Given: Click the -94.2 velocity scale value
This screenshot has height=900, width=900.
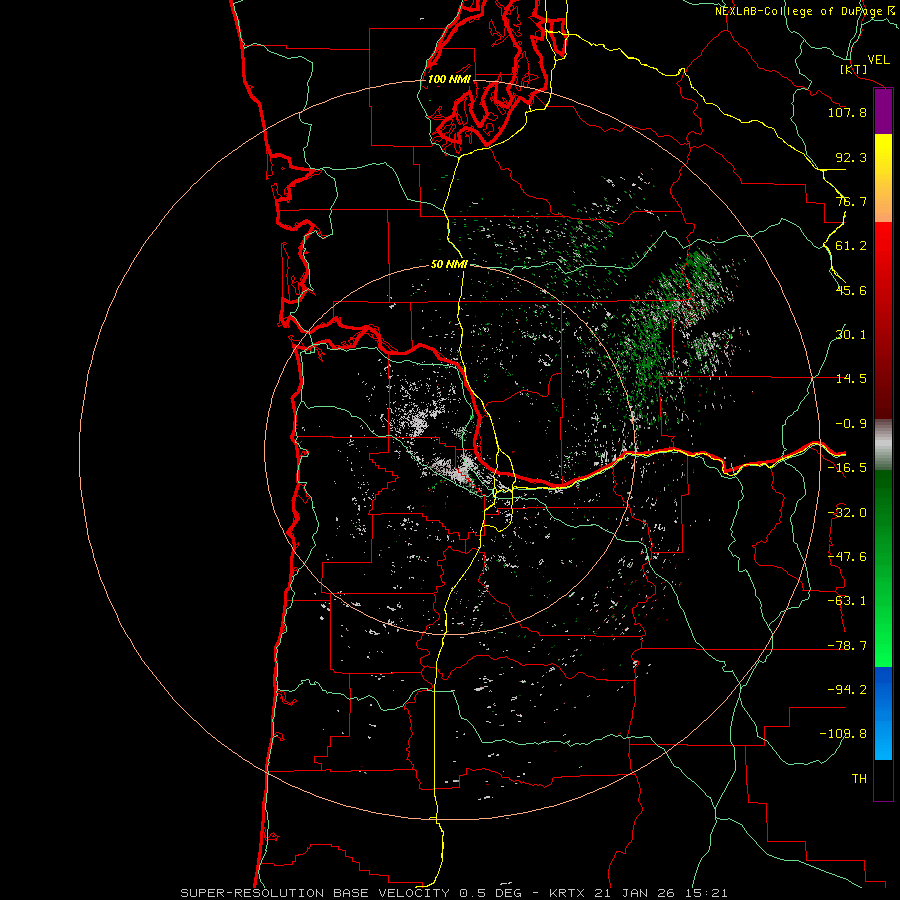Looking at the screenshot, I should pyautogui.click(x=847, y=689).
